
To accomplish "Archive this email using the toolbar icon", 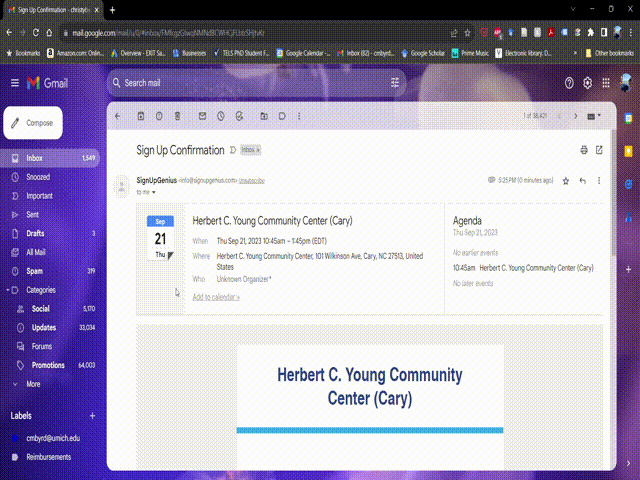I will click(141, 116).
